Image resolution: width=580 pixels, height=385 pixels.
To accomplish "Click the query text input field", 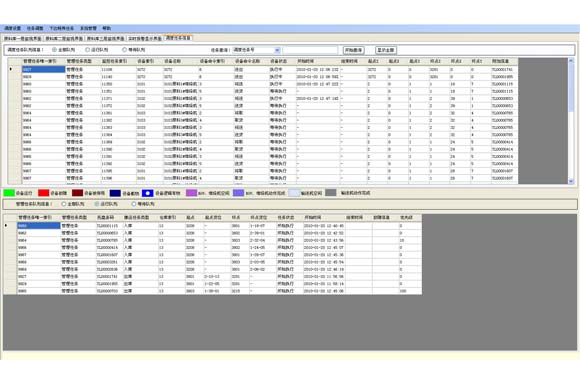I will (x=310, y=50).
